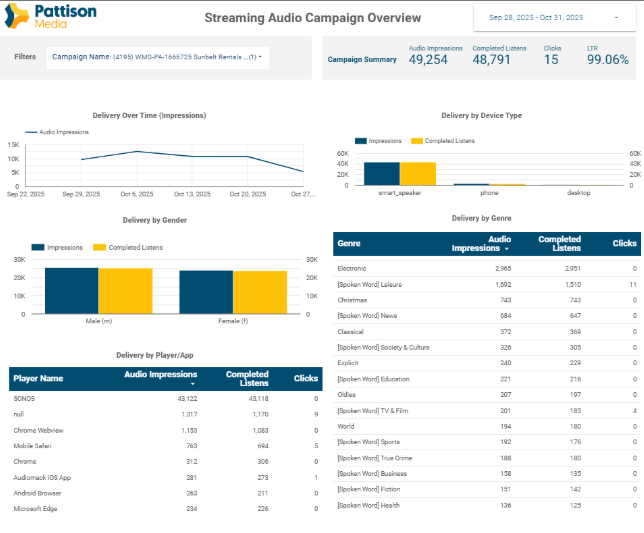The width and height of the screenshot is (644, 533).
Task: Click the Completed Listens header in the Player table
Action: point(247,378)
